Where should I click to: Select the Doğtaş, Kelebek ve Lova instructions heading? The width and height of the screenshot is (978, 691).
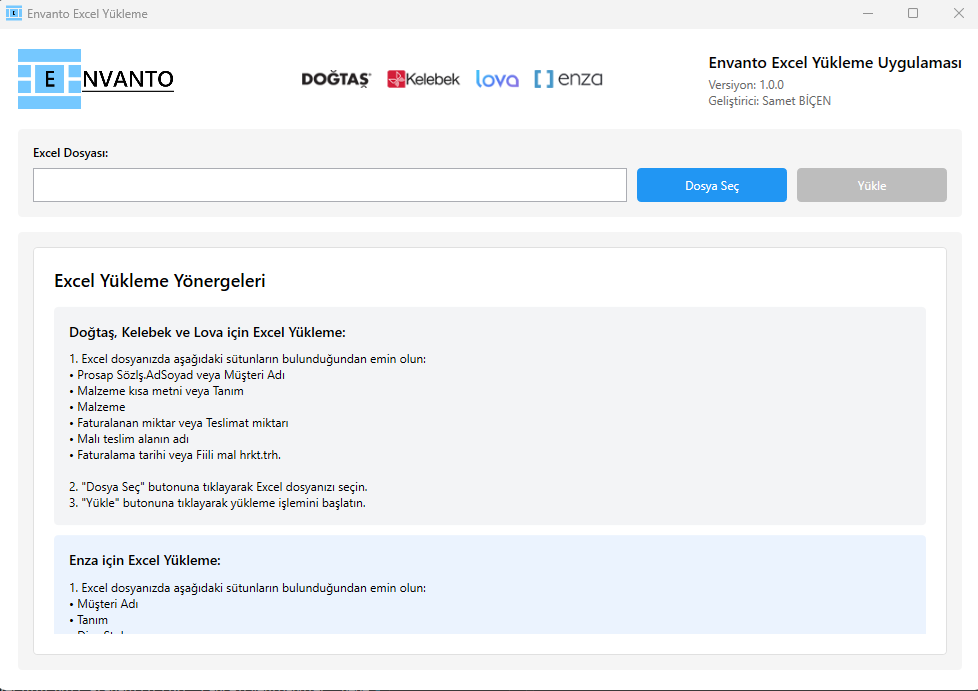(x=207, y=332)
